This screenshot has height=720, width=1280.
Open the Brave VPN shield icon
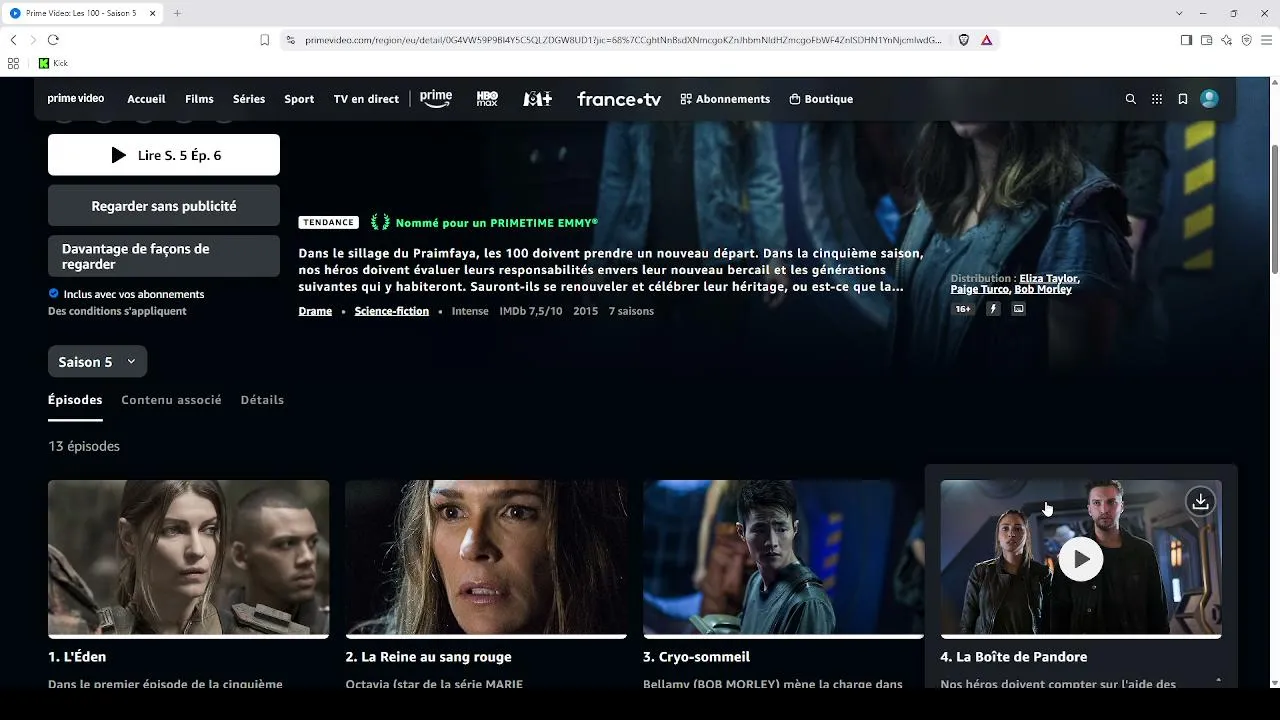[x=1246, y=40]
